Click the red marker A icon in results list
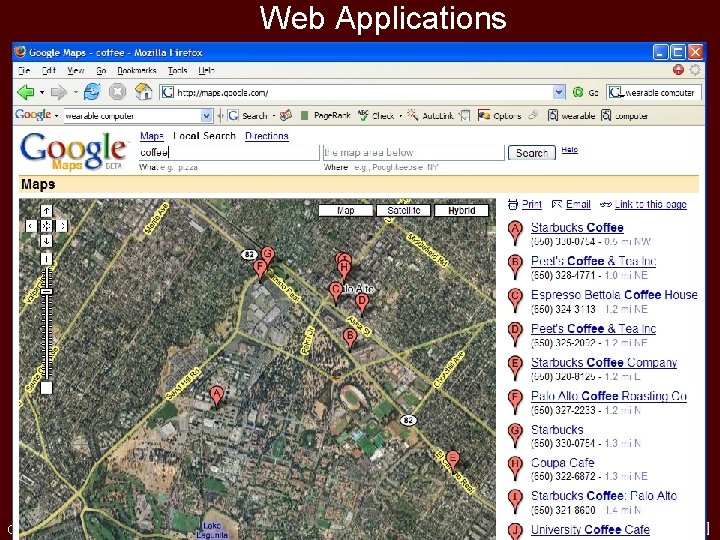 (515, 232)
